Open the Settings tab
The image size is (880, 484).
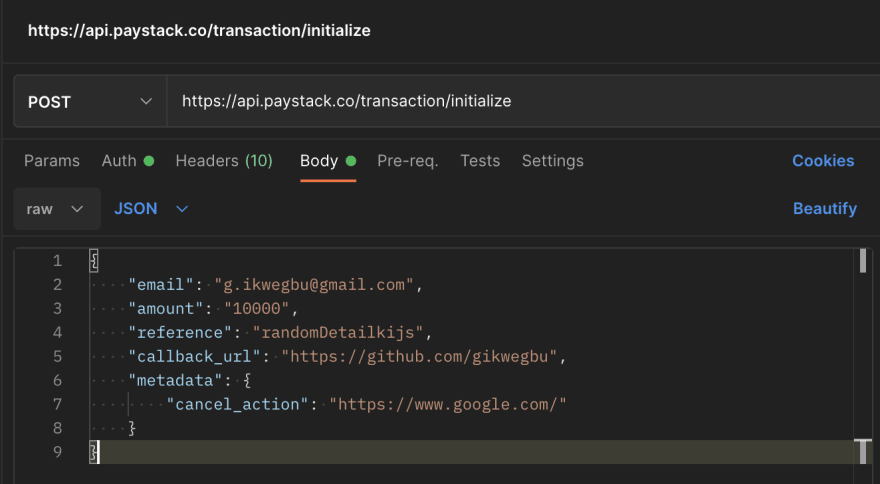tap(552, 161)
